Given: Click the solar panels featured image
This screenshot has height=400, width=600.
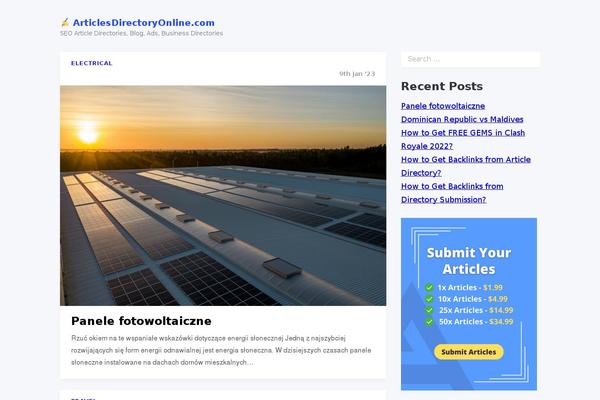Looking at the screenshot, I should tap(223, 196).
